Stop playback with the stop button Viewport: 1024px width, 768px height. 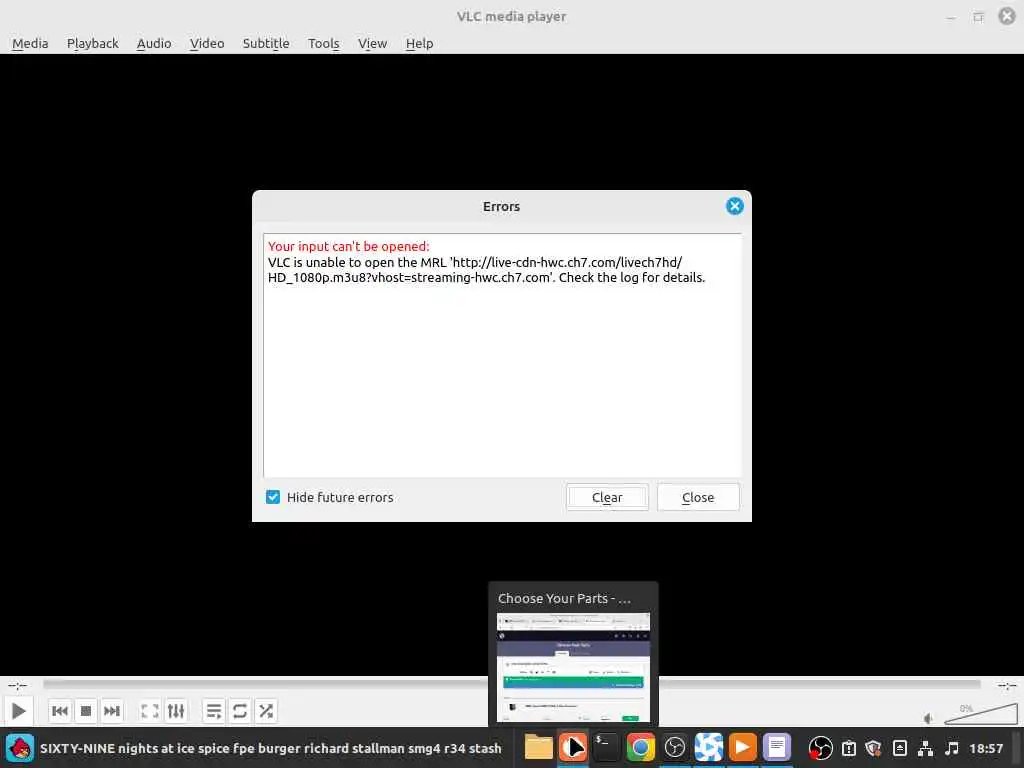(86, 711)
